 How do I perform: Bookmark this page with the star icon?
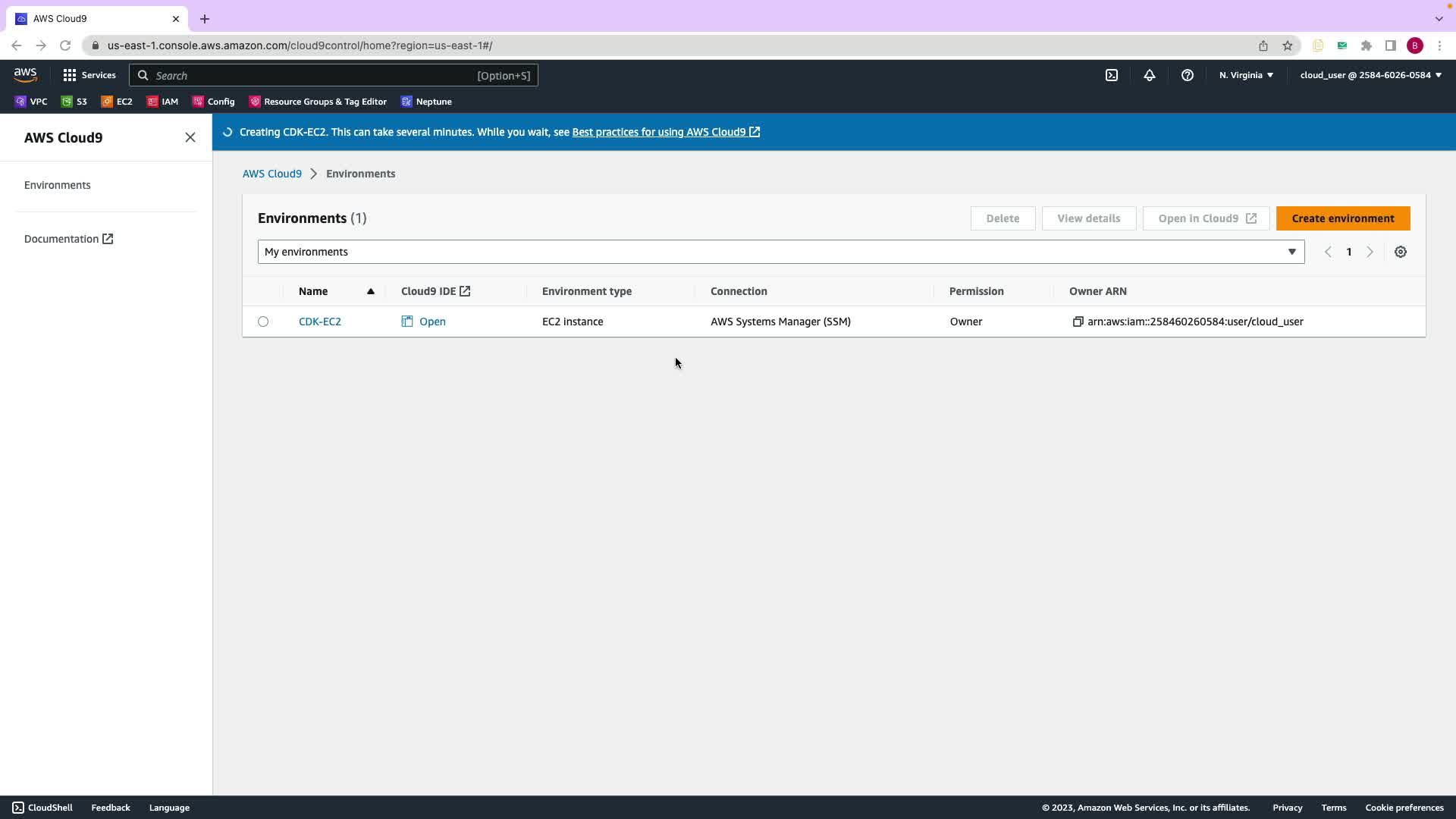coord(1288,45)
